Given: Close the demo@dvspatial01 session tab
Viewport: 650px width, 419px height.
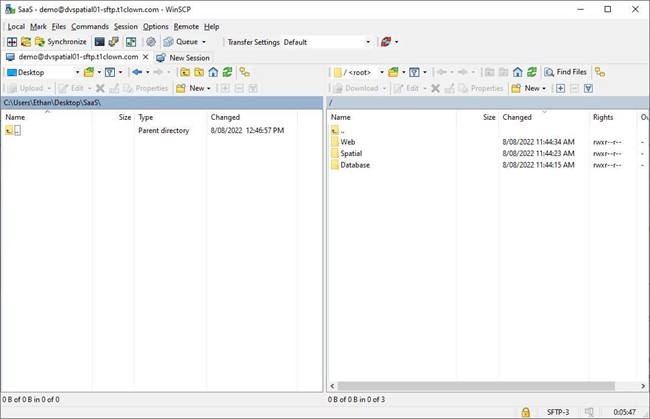Looking at the screenshot, I should 146,57.
